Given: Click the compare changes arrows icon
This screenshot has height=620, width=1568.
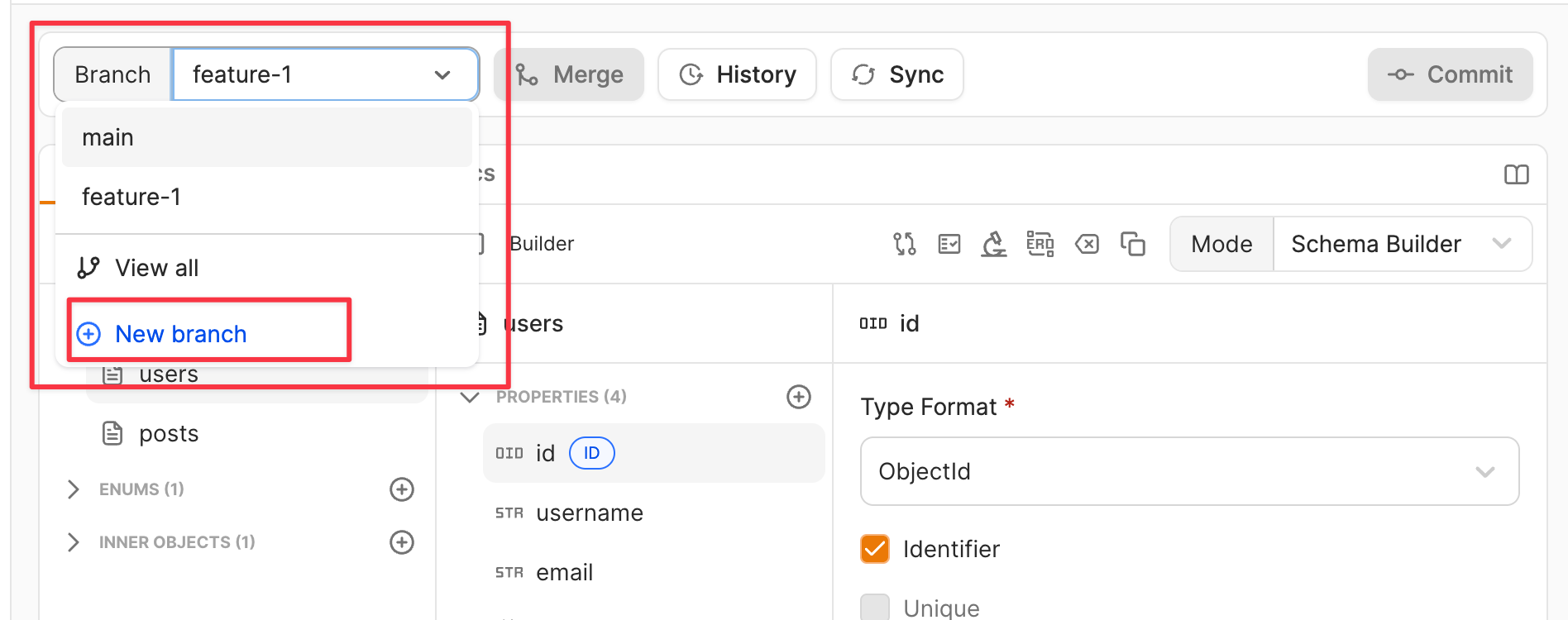Looking at the screenshot, I should pos(905,244).
